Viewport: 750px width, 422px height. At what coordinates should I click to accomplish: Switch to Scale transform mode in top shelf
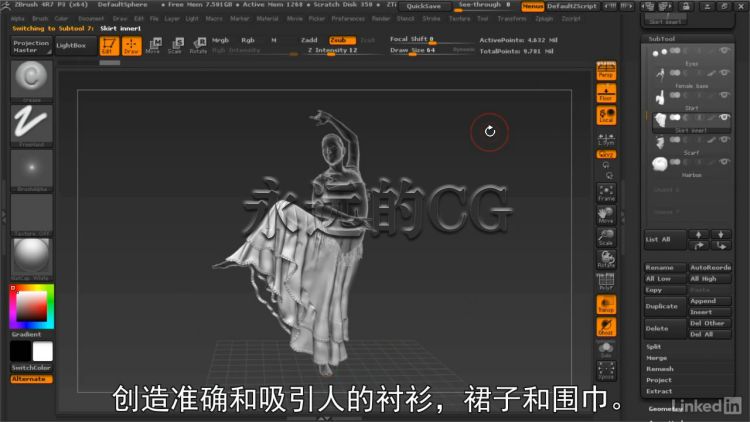point(175,46)
